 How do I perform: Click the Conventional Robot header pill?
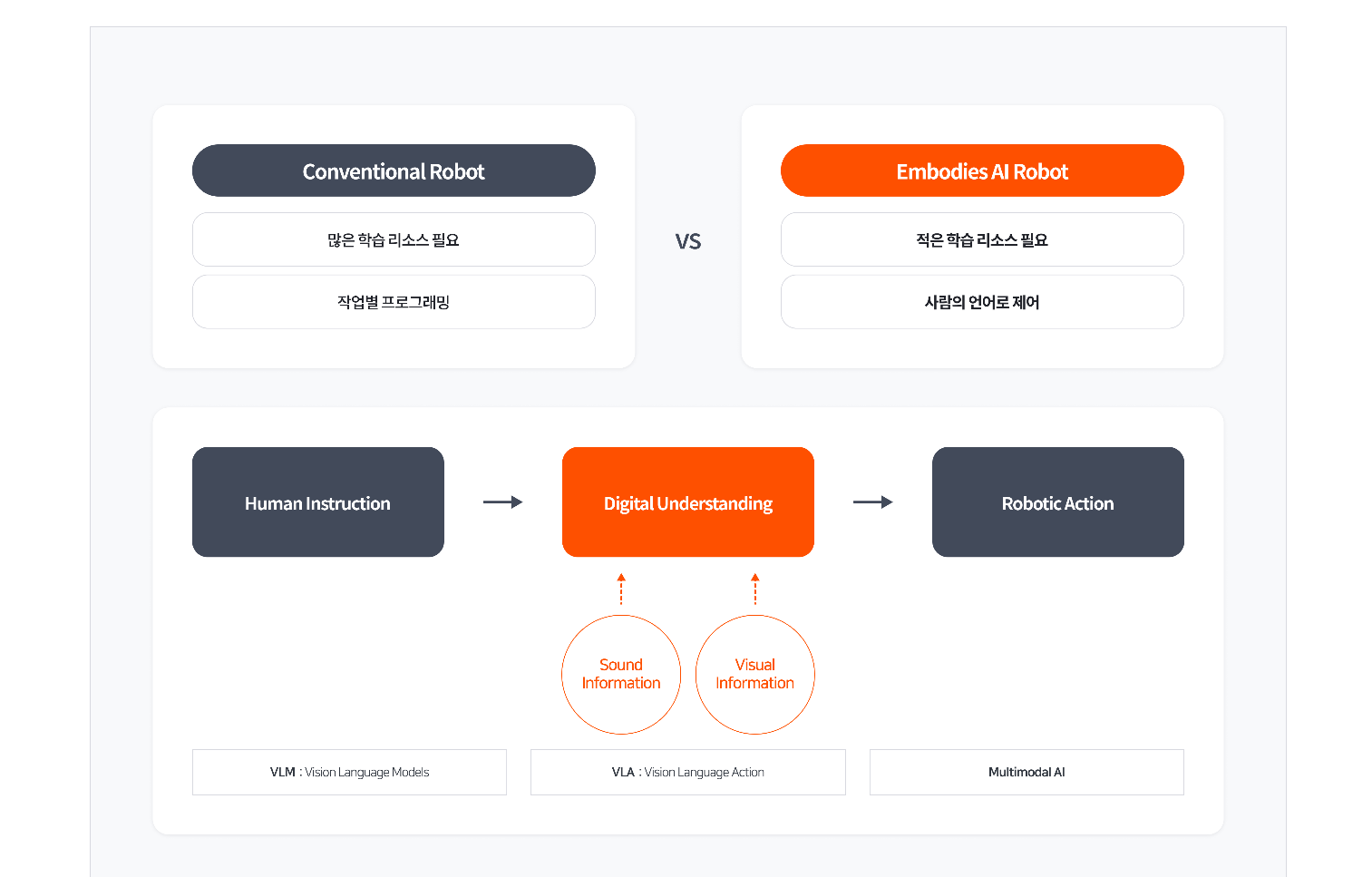[x=394, y=171]
